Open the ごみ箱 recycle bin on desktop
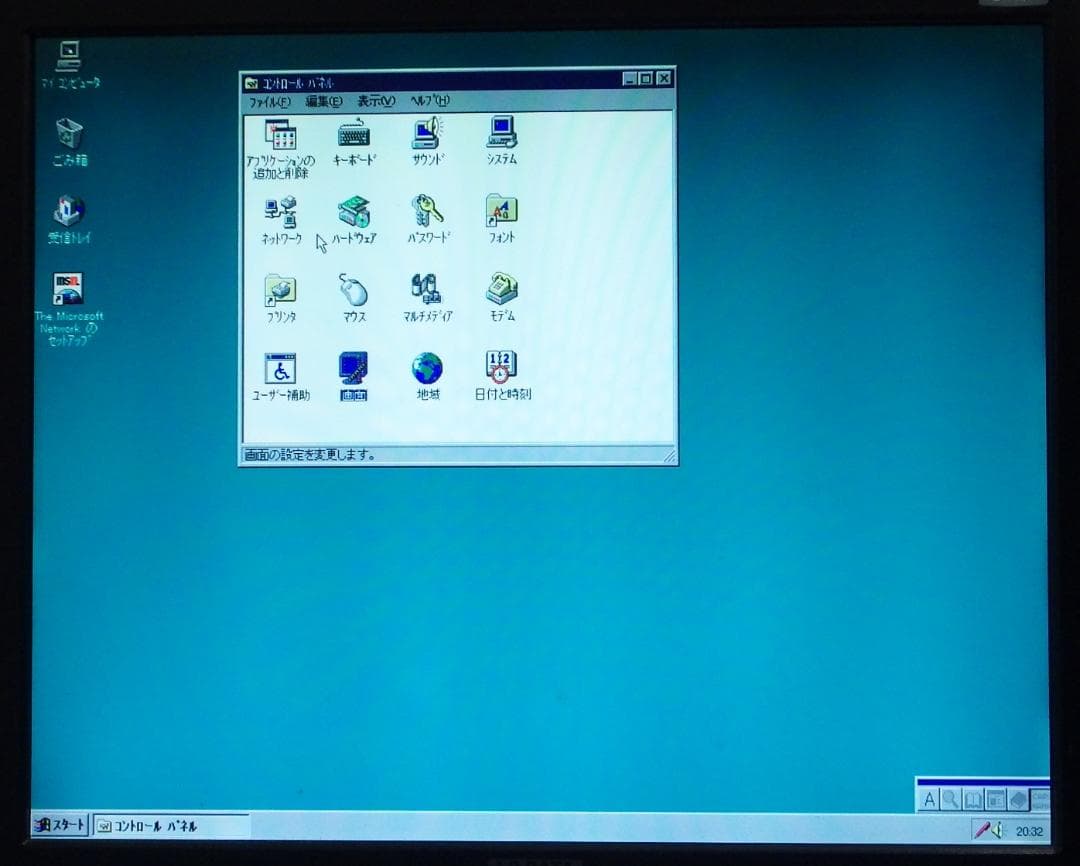This screenshot has height=866, width=1080. (67, 134)
